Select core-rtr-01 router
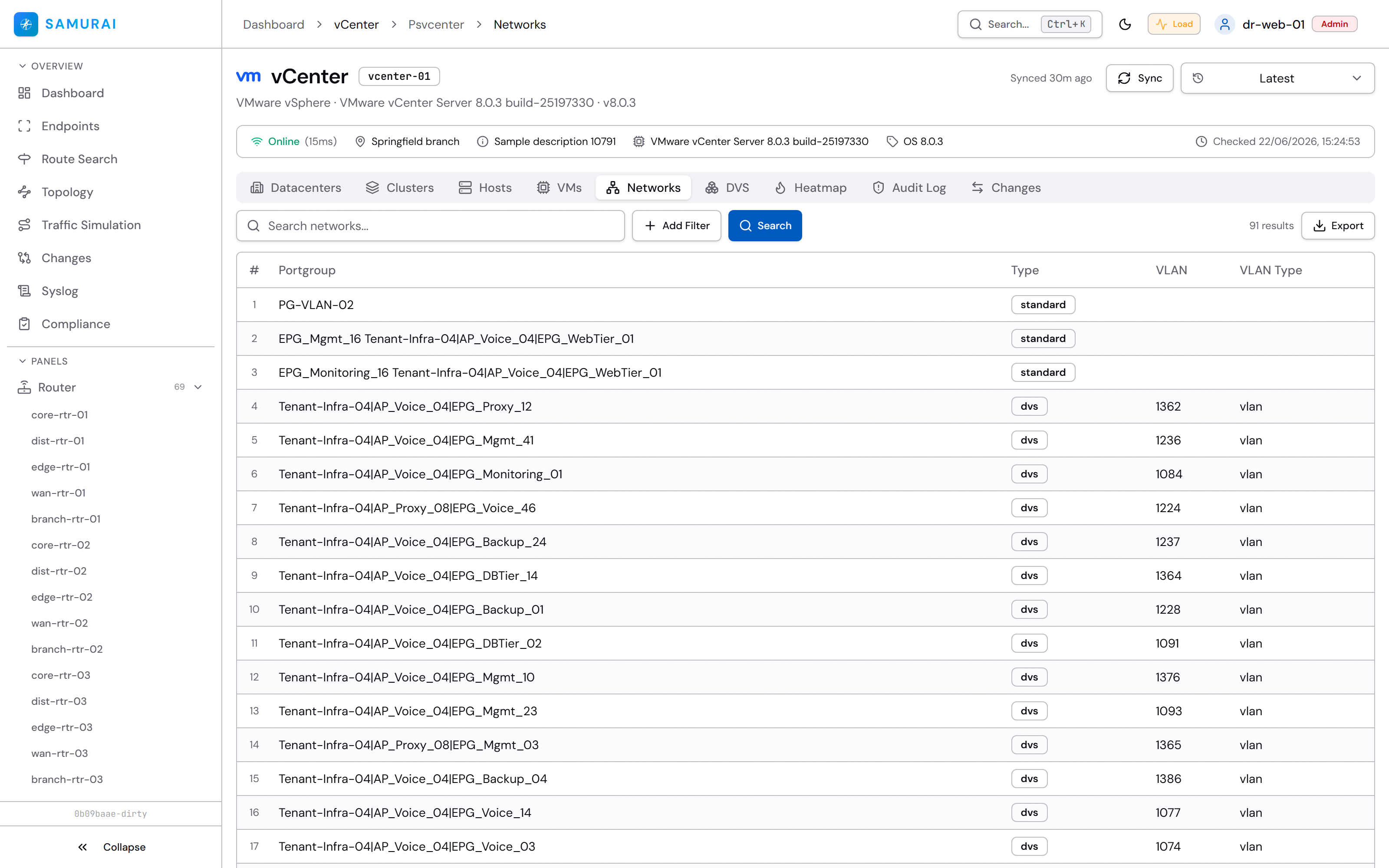This screenshot has height=868, width=1389. (x=60, y=414)
